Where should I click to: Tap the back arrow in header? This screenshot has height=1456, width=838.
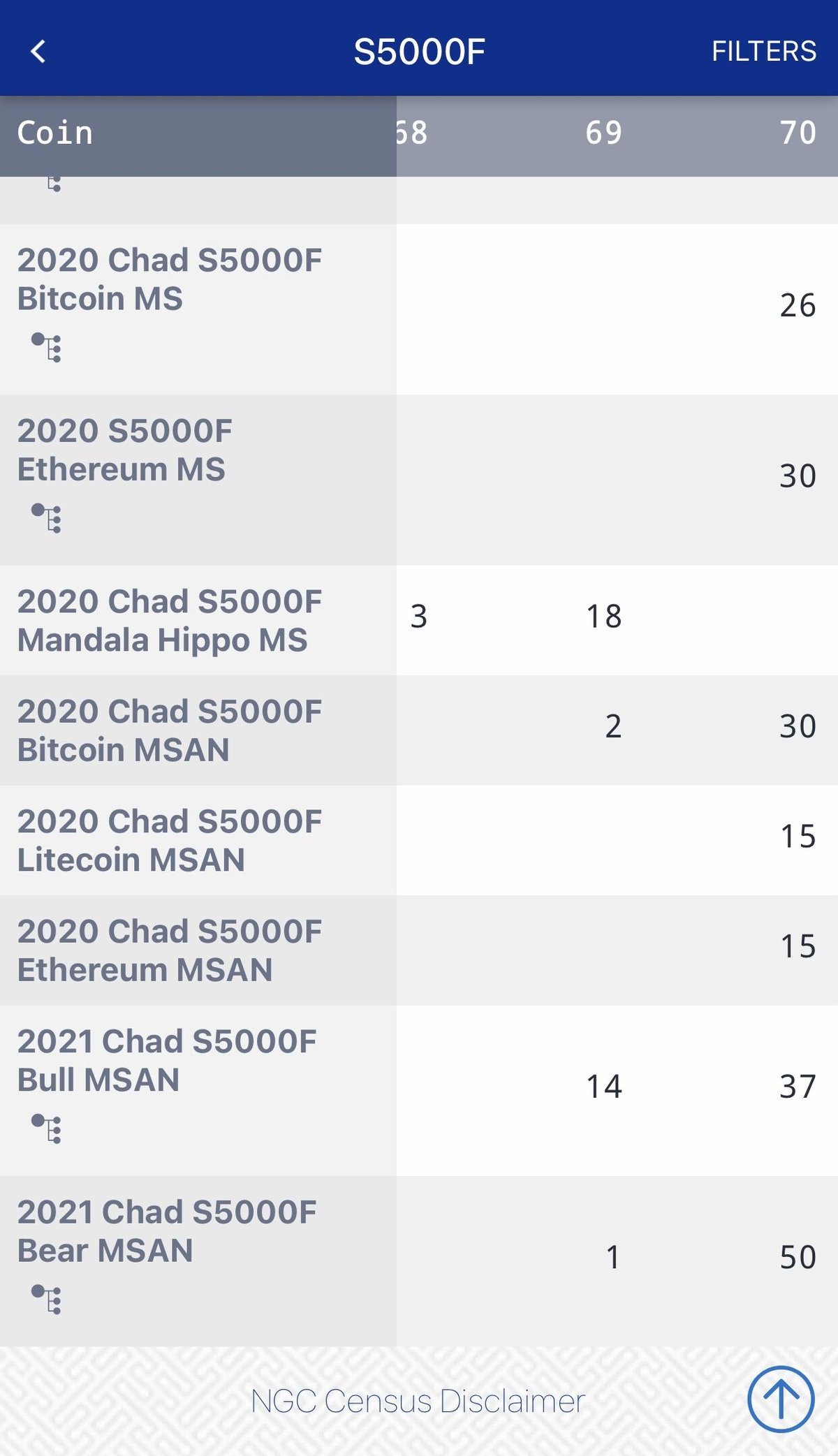pyautogui.click(x=38, y=51)
